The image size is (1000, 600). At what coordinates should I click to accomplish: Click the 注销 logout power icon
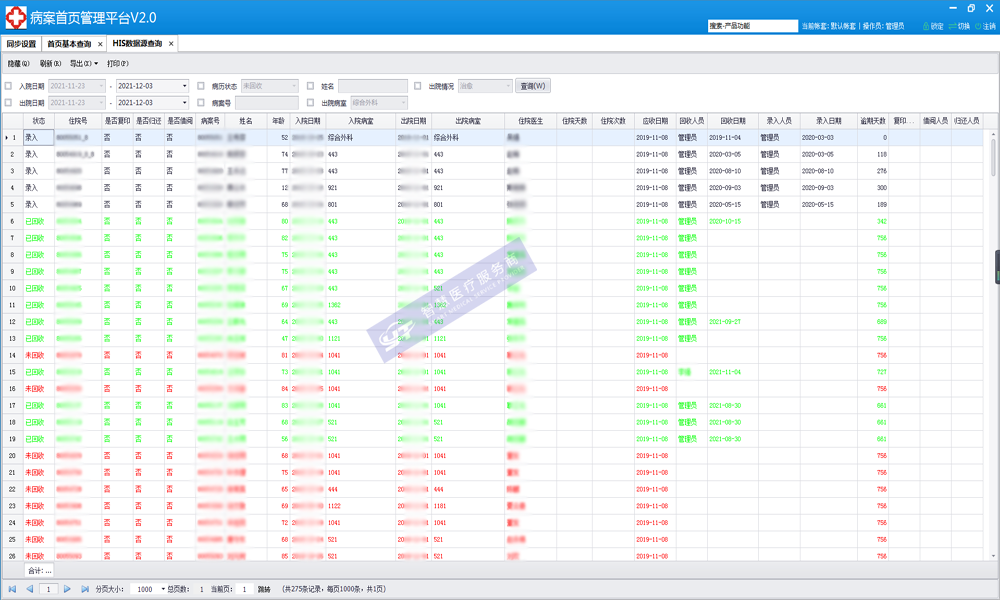coord(977,26)
